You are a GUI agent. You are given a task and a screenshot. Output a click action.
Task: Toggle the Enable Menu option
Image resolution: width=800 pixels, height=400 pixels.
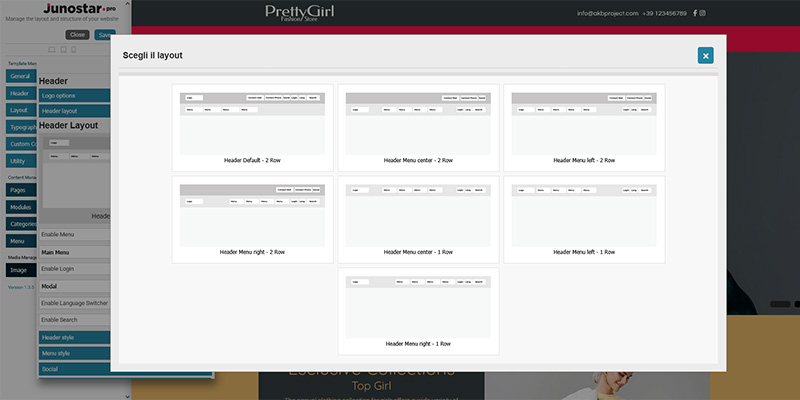click(74, 234)
